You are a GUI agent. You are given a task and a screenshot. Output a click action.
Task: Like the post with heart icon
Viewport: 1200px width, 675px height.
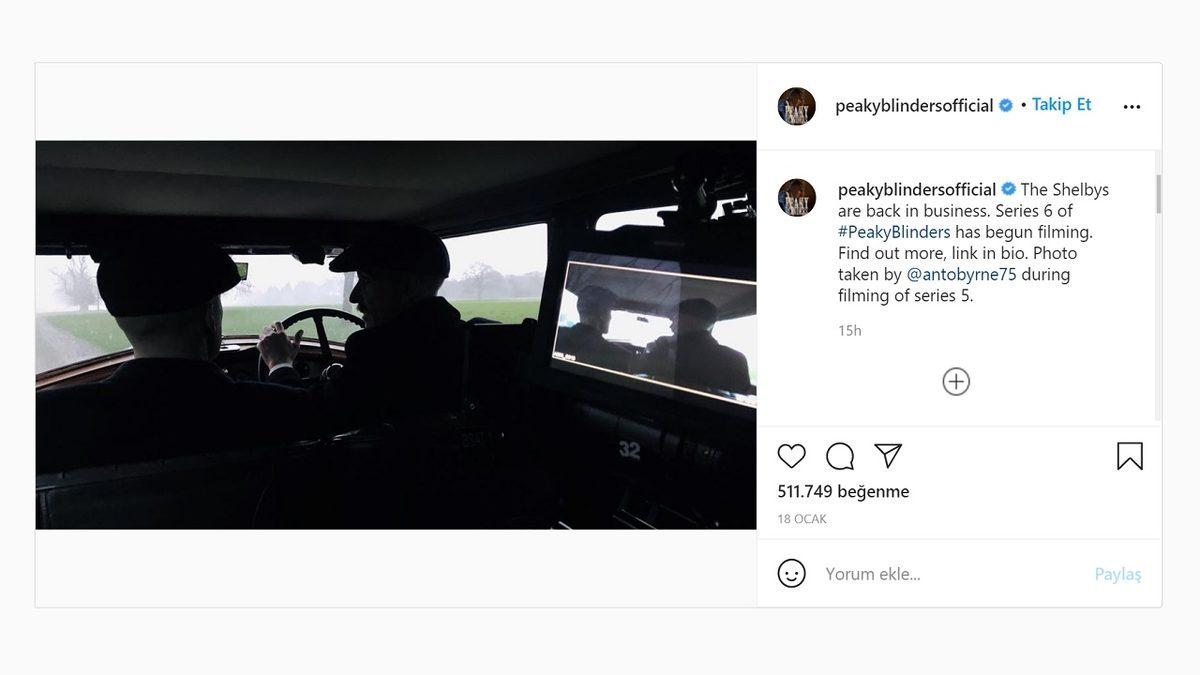791,456
